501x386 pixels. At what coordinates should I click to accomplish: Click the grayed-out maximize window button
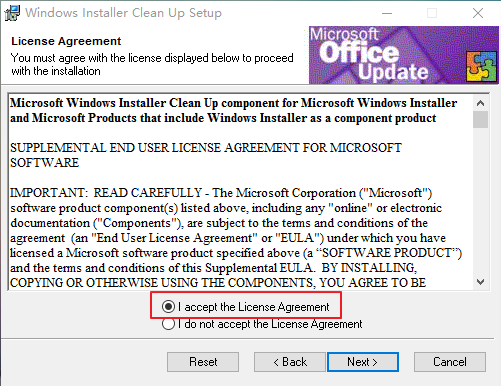tap(432, 13)
